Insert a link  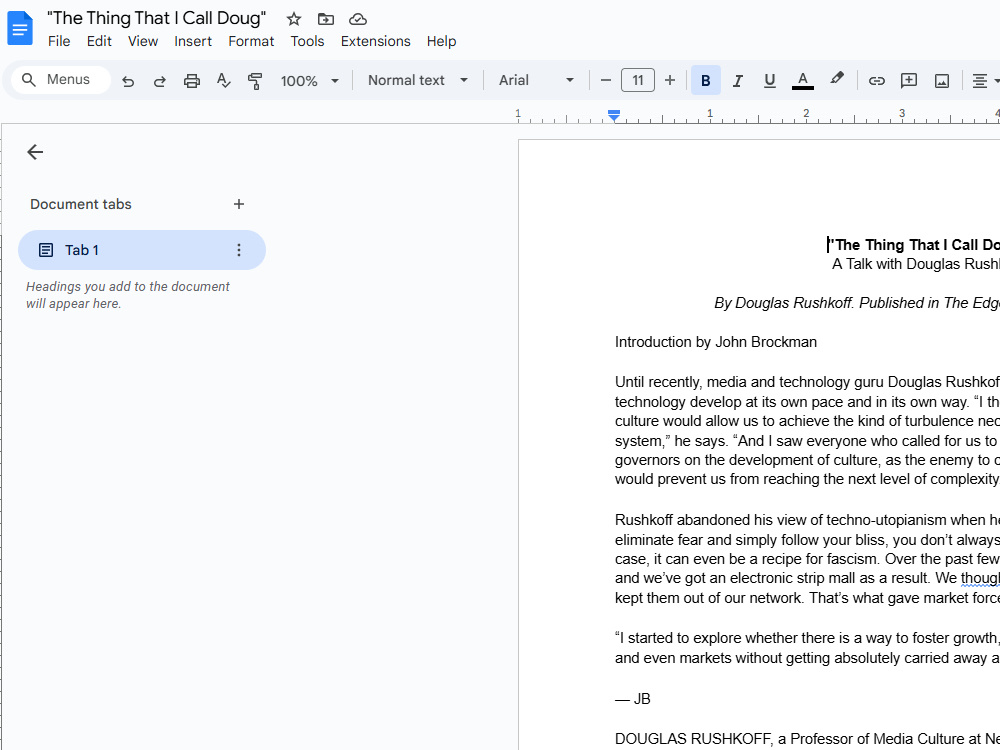(x=877, y=80)
